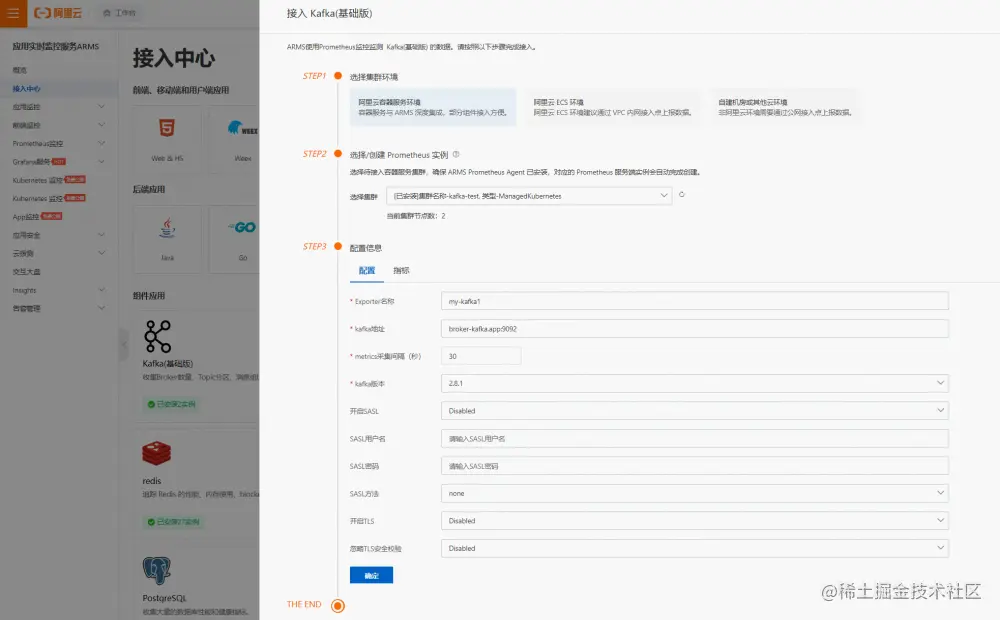Switch to the 配置 tab
The image size is (1000, 620).
point(367,270)
